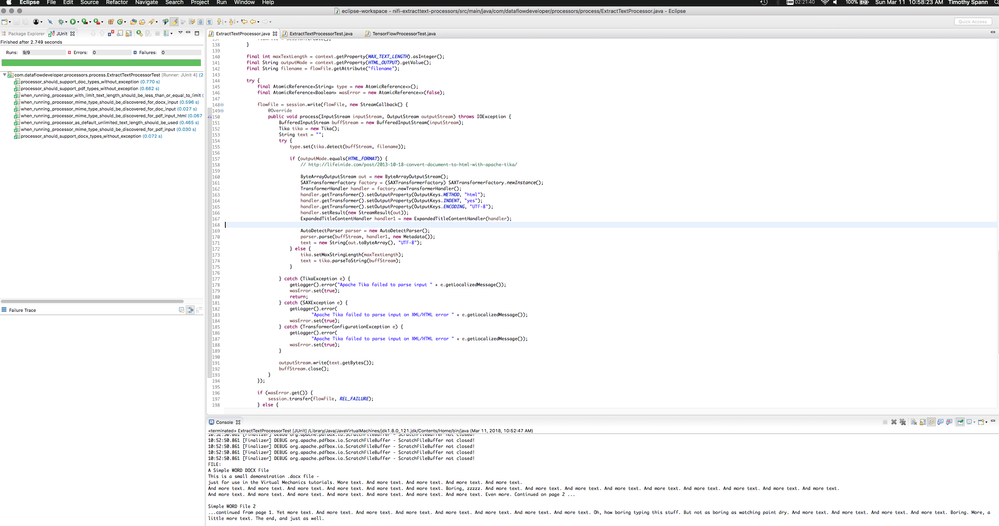
Task: Click the lifeinide.com URL comment in code
Action: (x=408, y=164)
